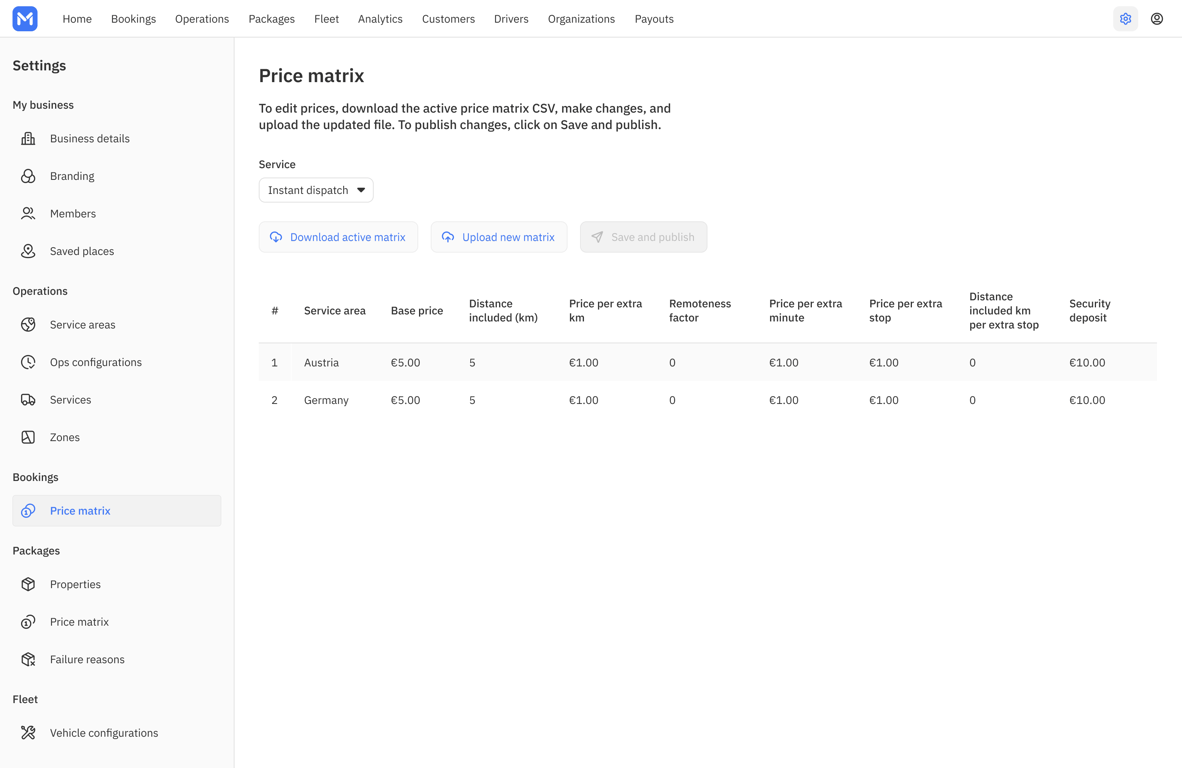Click Upload new matrix button
Viewport: 1182px width, 768px height.
coord(499,237)
